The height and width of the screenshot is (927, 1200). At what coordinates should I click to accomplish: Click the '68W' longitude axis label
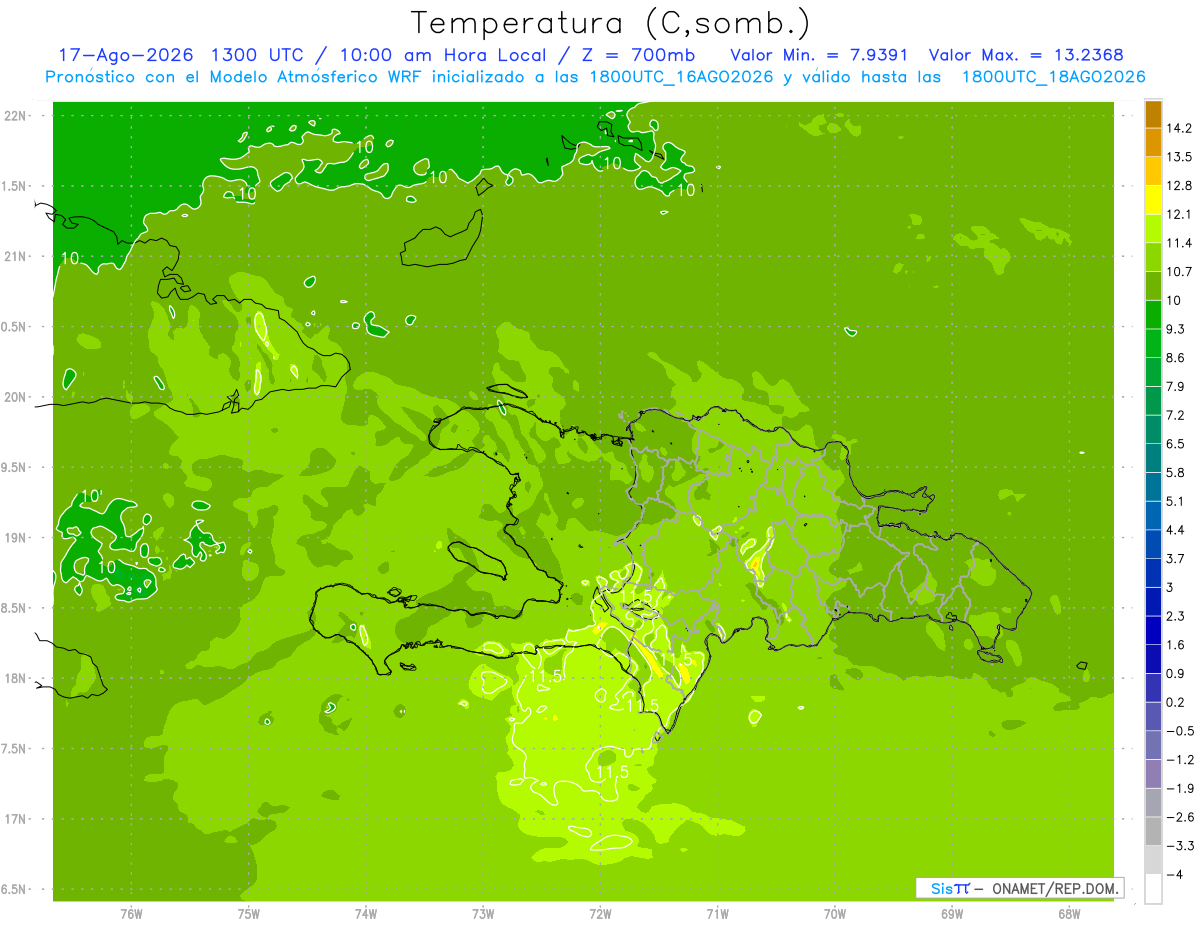click(1069, 913)
